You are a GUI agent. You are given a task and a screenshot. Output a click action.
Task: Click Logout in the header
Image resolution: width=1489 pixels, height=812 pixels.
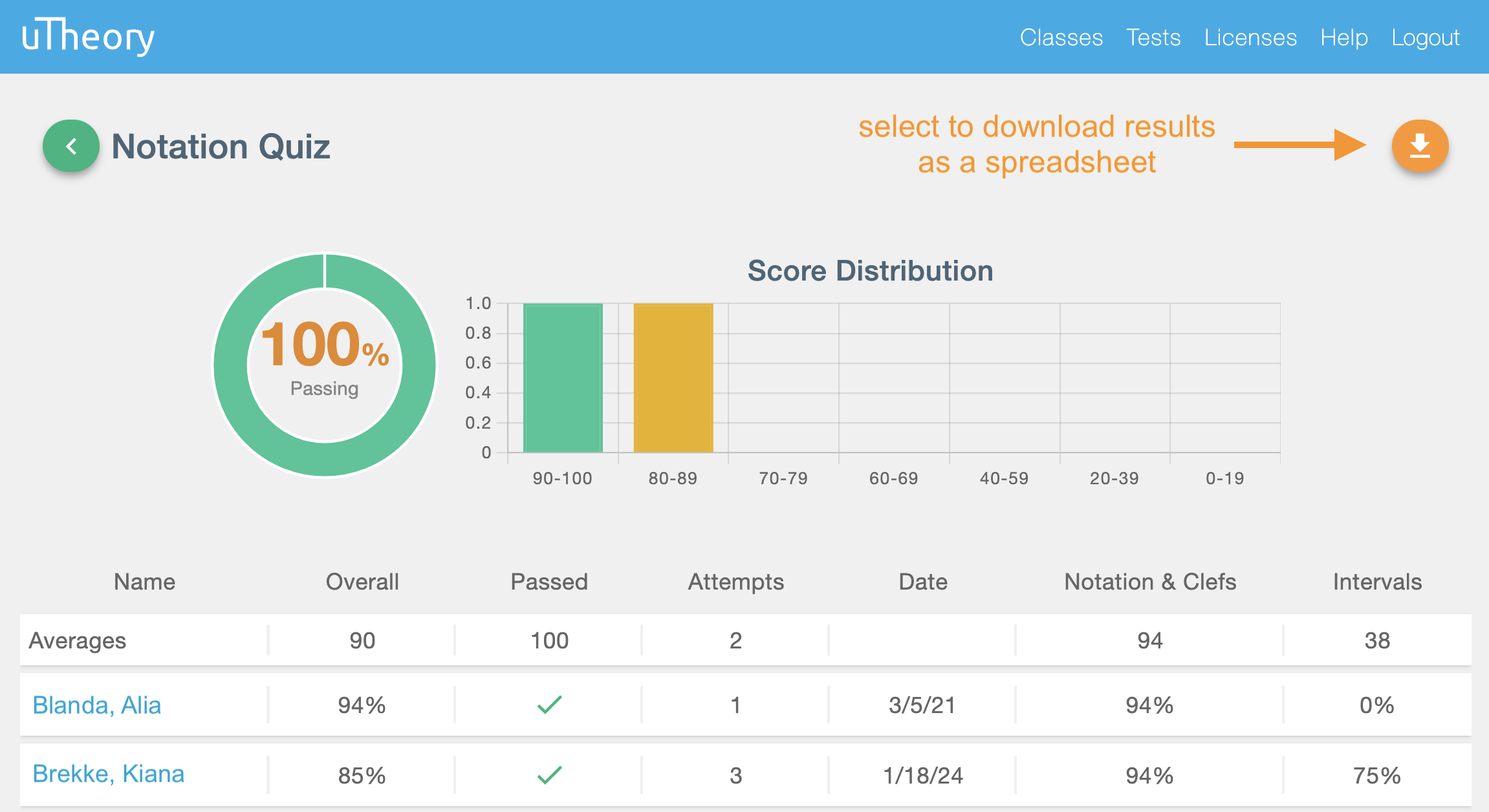point(1426,37)
